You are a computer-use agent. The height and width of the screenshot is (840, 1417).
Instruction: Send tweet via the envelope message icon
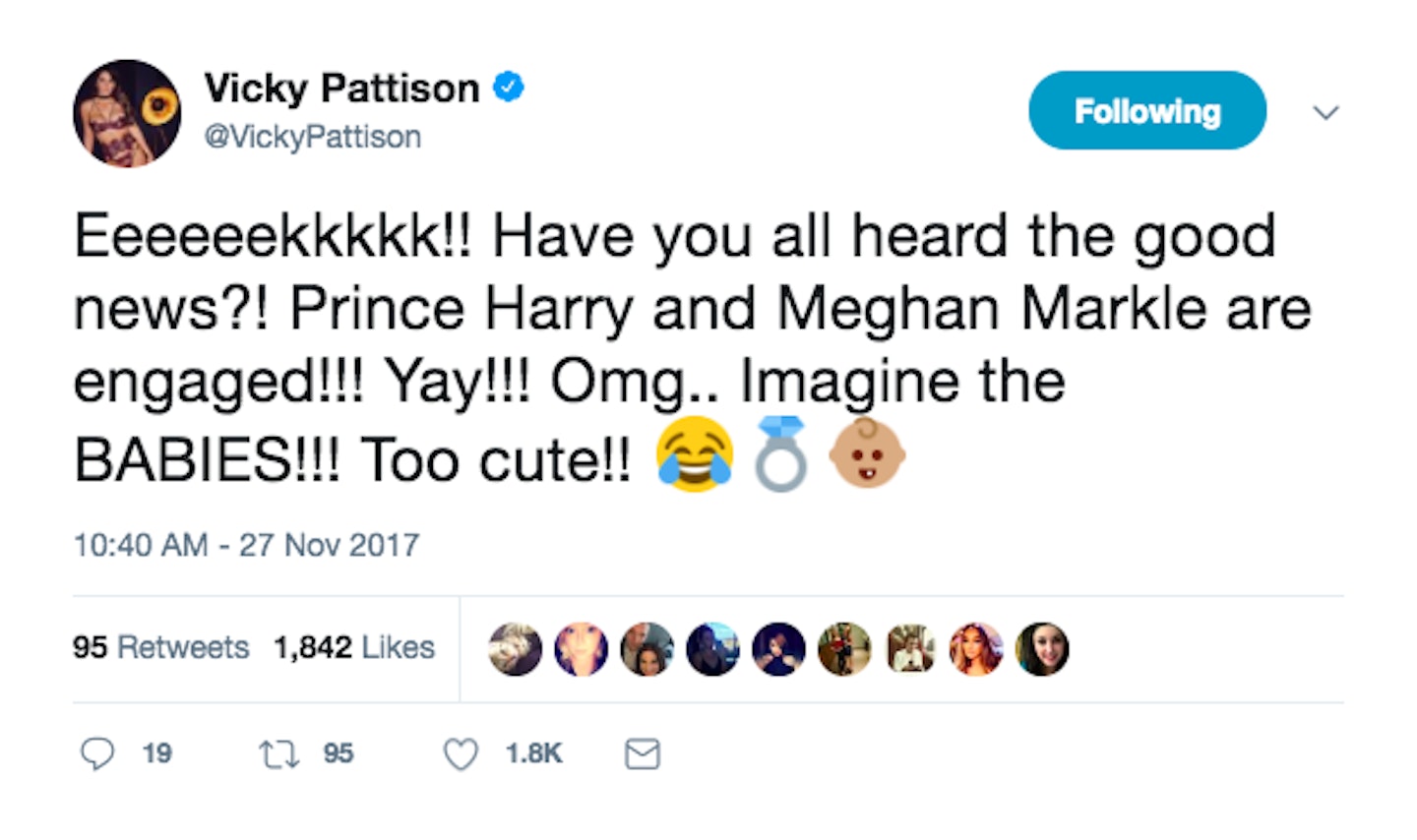pos(643,754)
